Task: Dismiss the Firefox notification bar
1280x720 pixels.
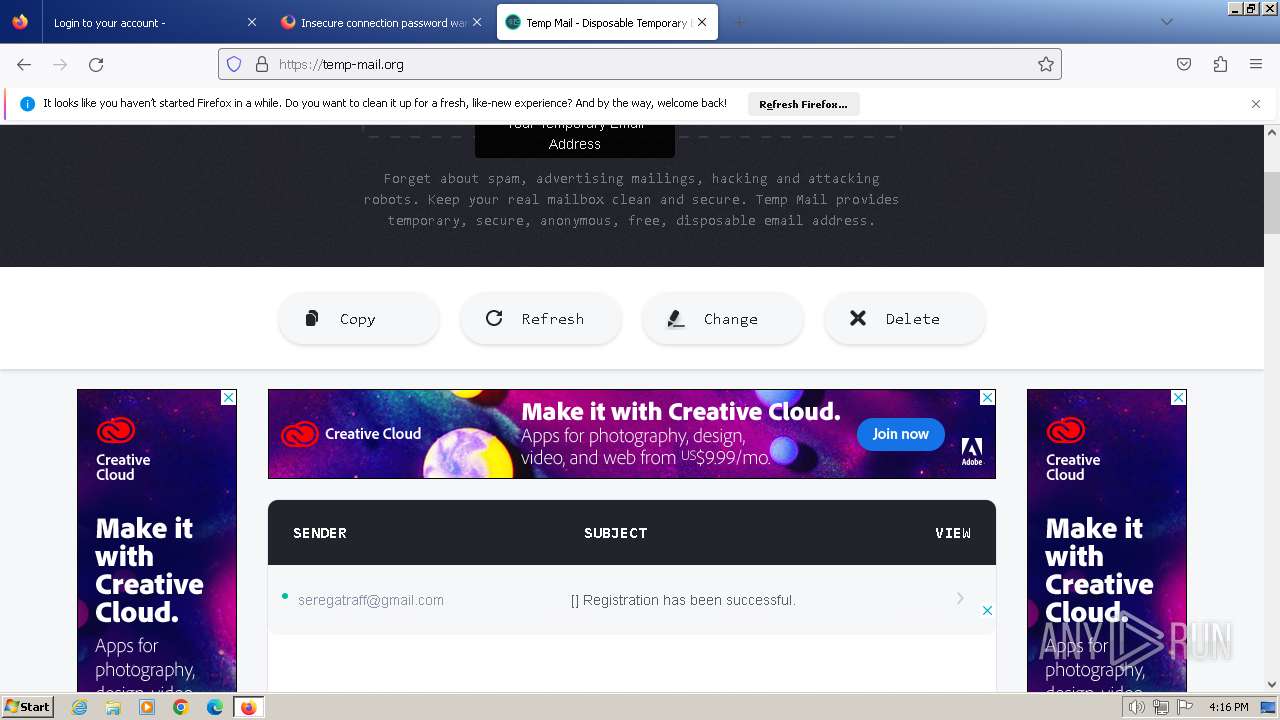Action: coord(1256,104)
